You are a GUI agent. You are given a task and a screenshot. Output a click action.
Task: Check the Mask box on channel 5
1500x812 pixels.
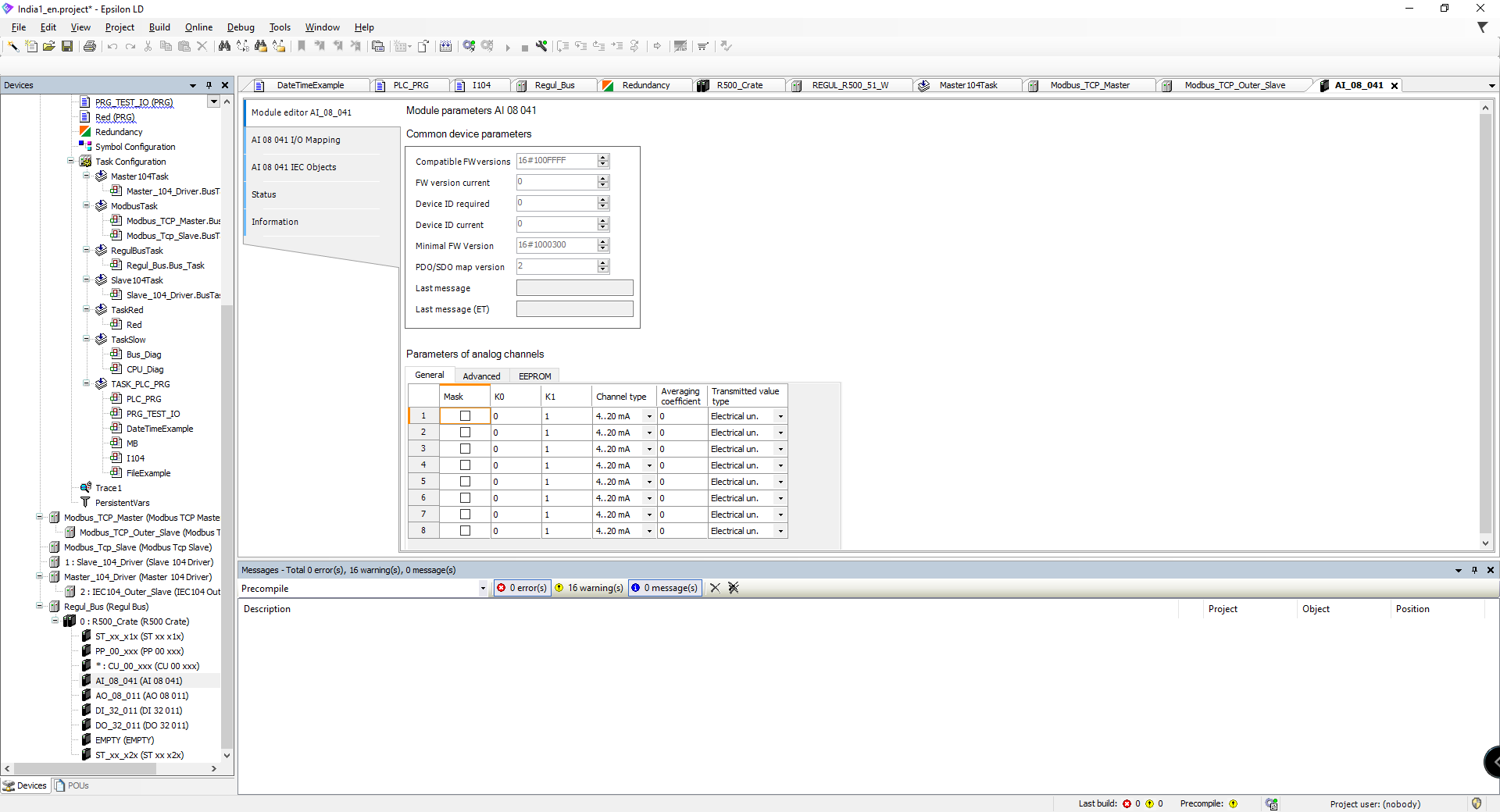tap(465, 482)
